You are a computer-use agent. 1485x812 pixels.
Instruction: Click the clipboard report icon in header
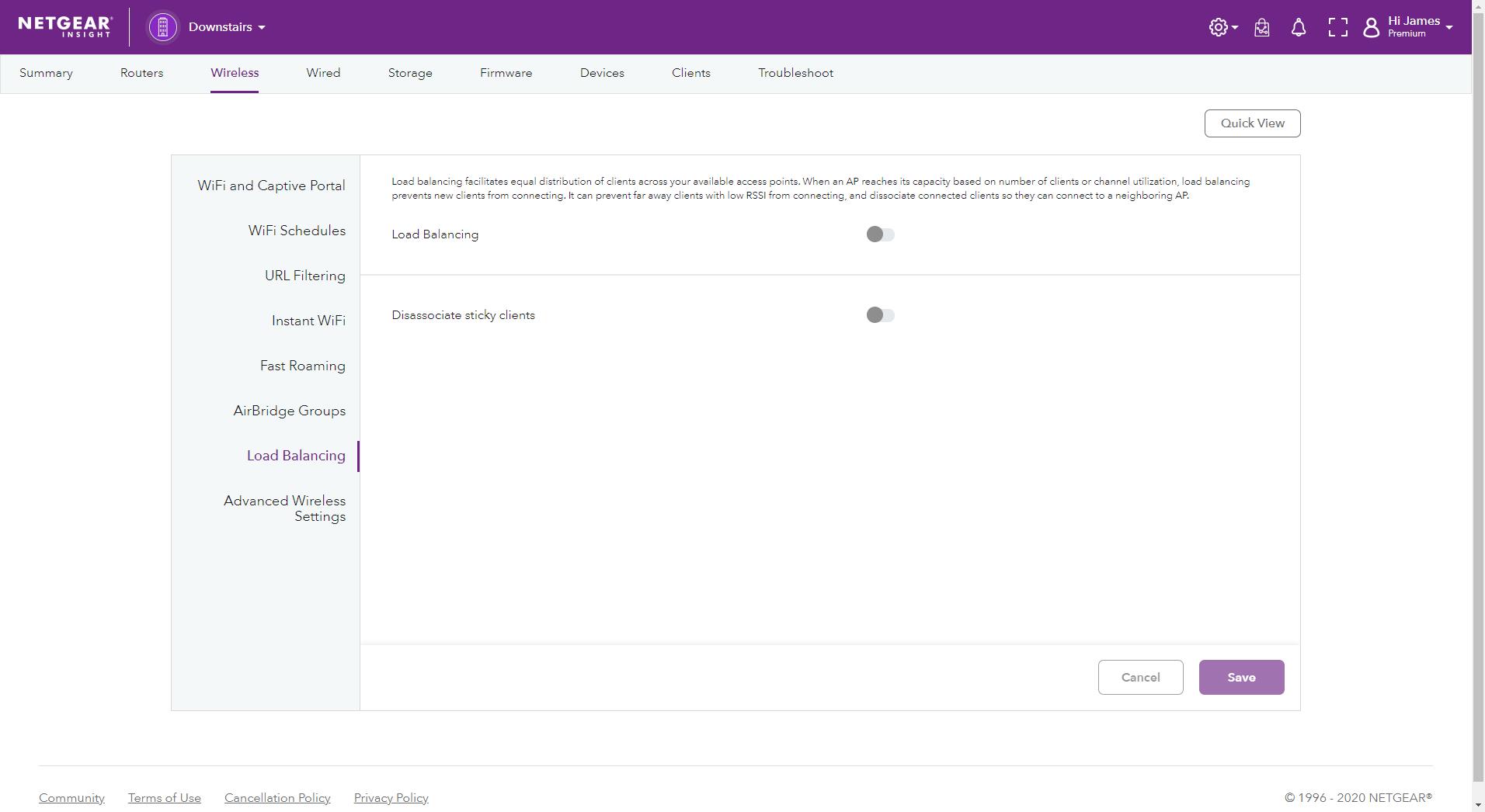[1261, 28]
